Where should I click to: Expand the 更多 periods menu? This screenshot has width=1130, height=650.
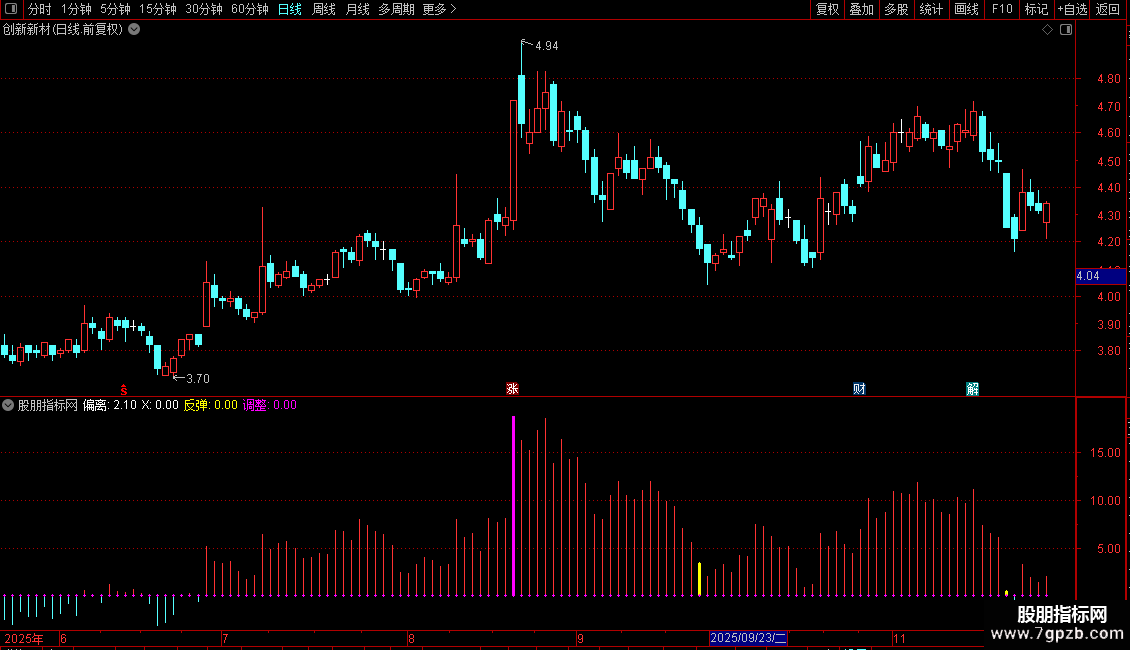439,9
